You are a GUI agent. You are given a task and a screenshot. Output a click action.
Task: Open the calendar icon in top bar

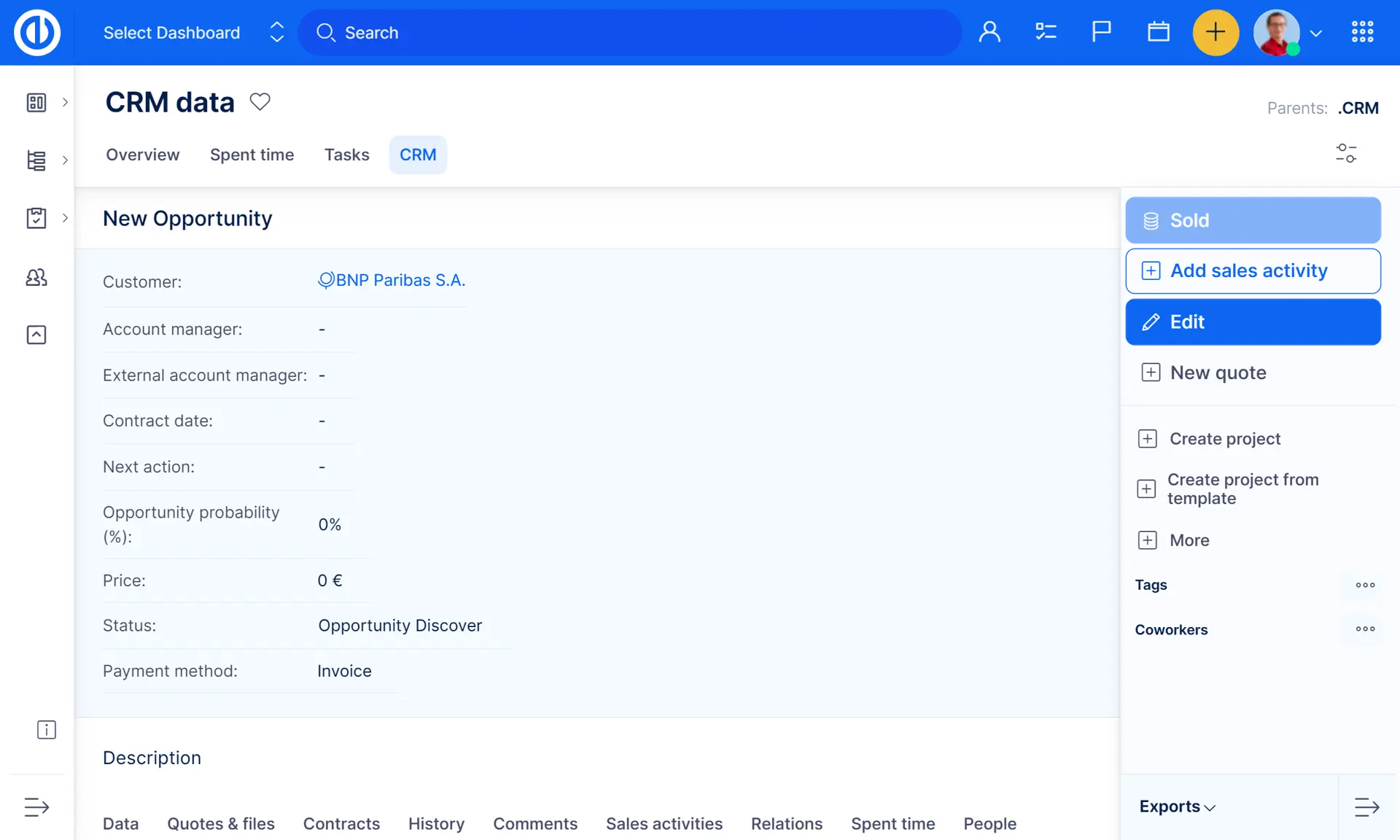pos(1158,32)
